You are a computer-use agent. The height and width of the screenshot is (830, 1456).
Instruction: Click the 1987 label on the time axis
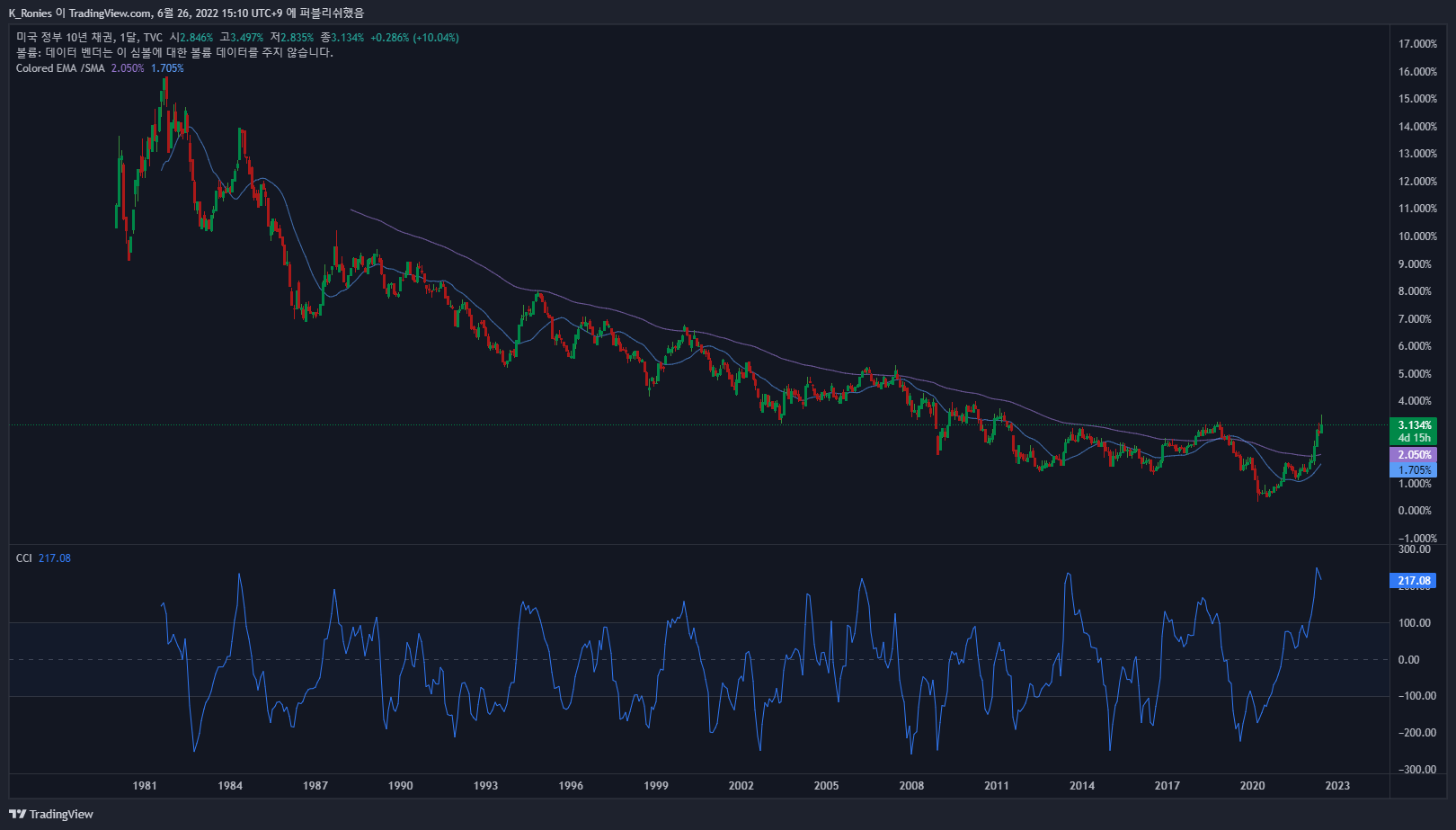point(315,786)
